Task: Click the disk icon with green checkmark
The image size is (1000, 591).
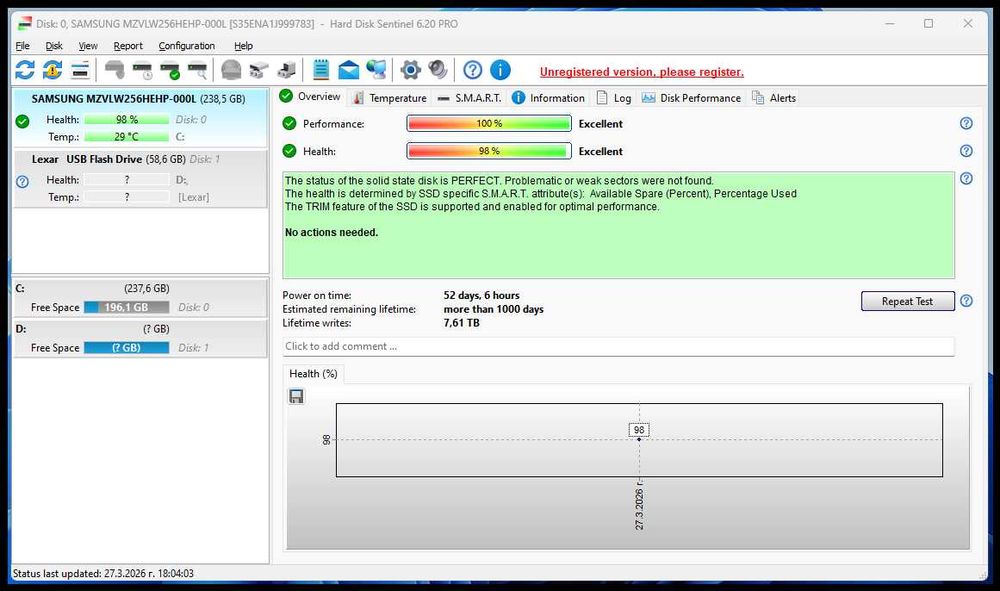Action: pos(170,70)
